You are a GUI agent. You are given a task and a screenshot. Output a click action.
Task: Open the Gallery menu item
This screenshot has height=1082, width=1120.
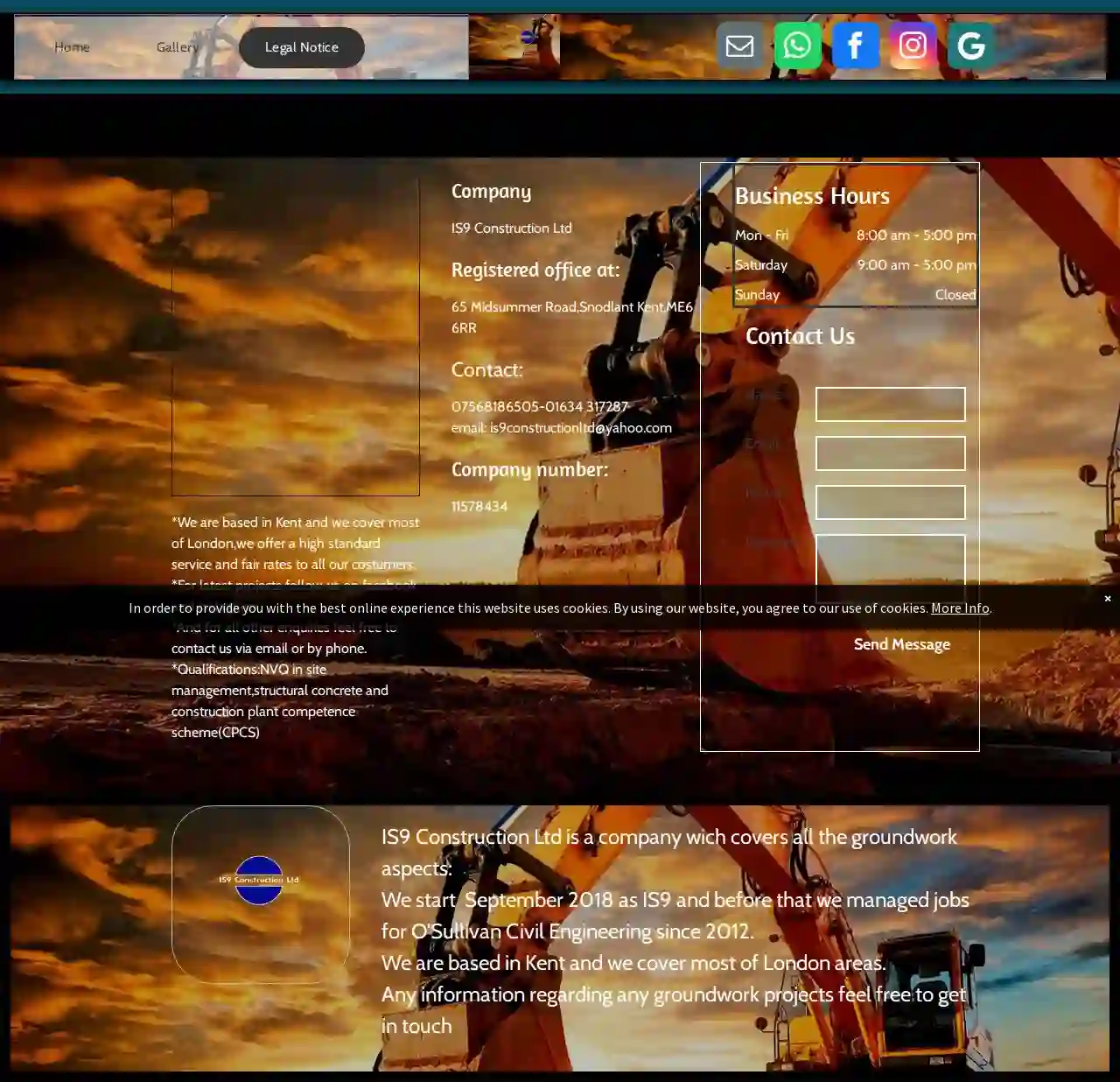[x=178, y=47]
